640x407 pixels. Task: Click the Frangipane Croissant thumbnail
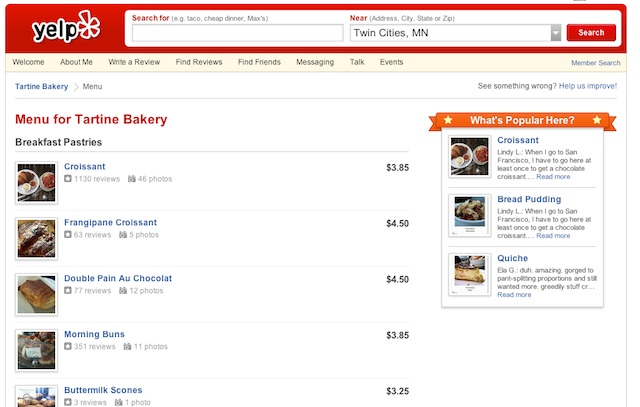[x=36, y=238]
